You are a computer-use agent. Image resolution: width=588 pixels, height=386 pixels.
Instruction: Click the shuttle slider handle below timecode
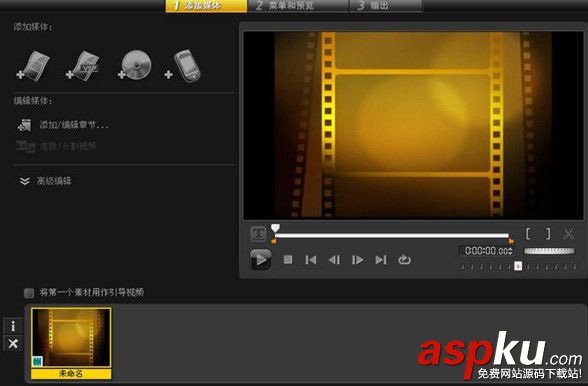518,266
